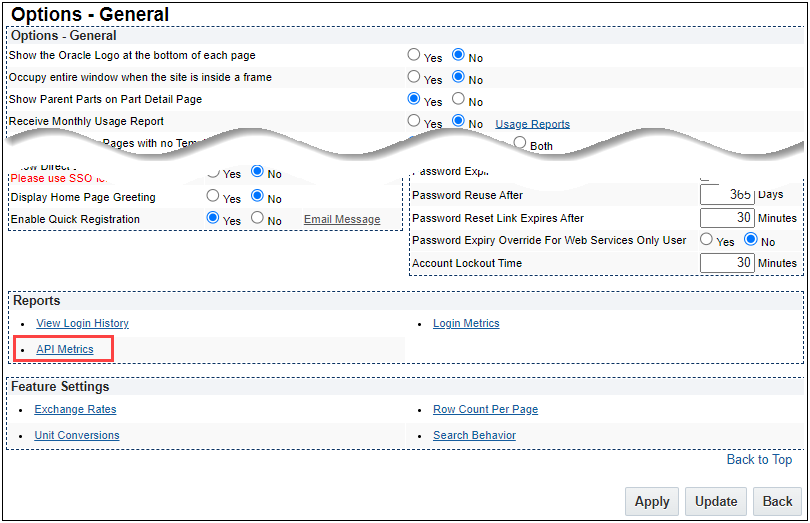Click the Receive Monthly Usage Report label
This screenshot has width=810, height=523.
(x=86, y=121)
